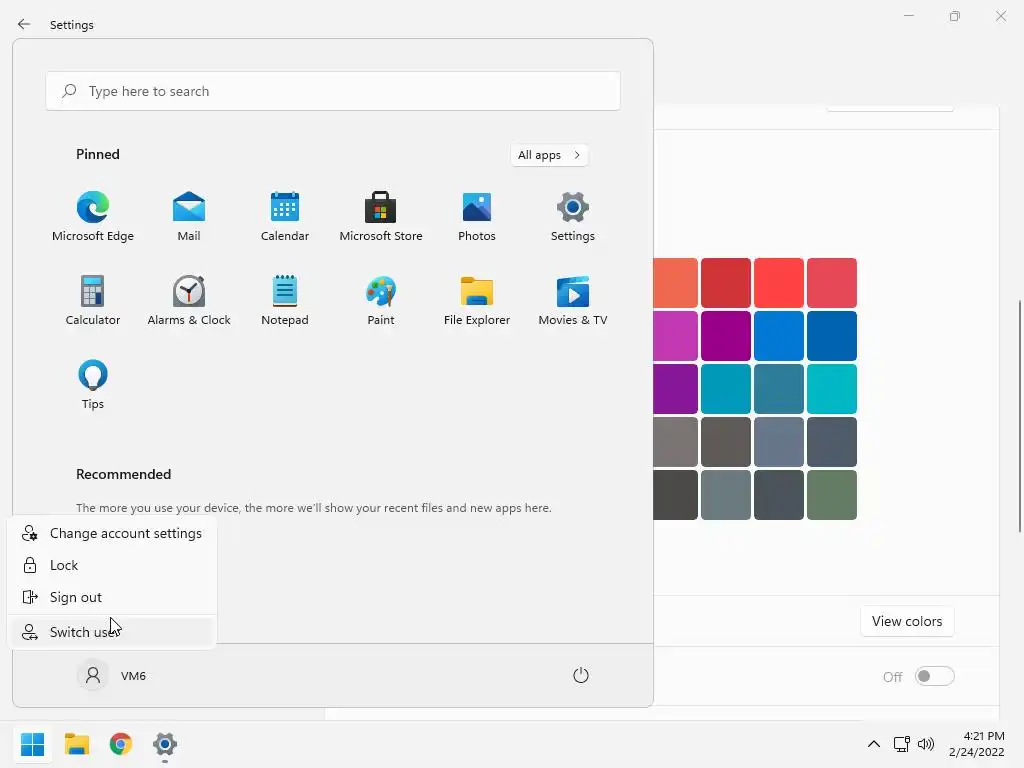Toggle the Off switch in Settings

[x=935, y=677]
